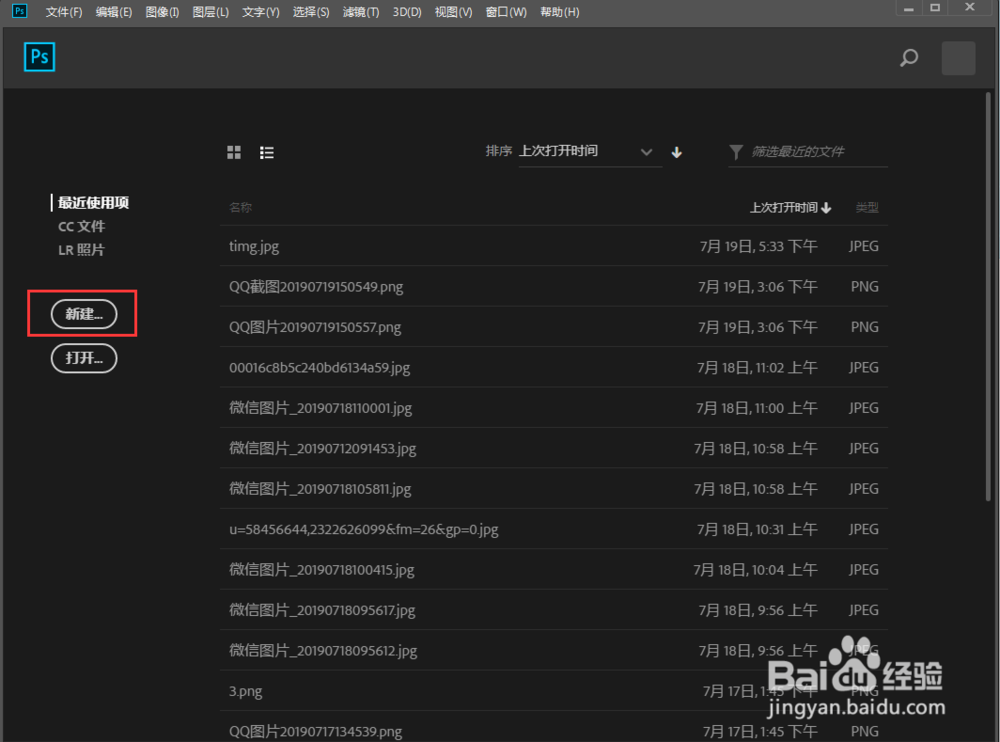Viewport: 1000px width, 742px height.
Task: Click date 7月 19日, 5:33 下午
Action: [758, 246]
